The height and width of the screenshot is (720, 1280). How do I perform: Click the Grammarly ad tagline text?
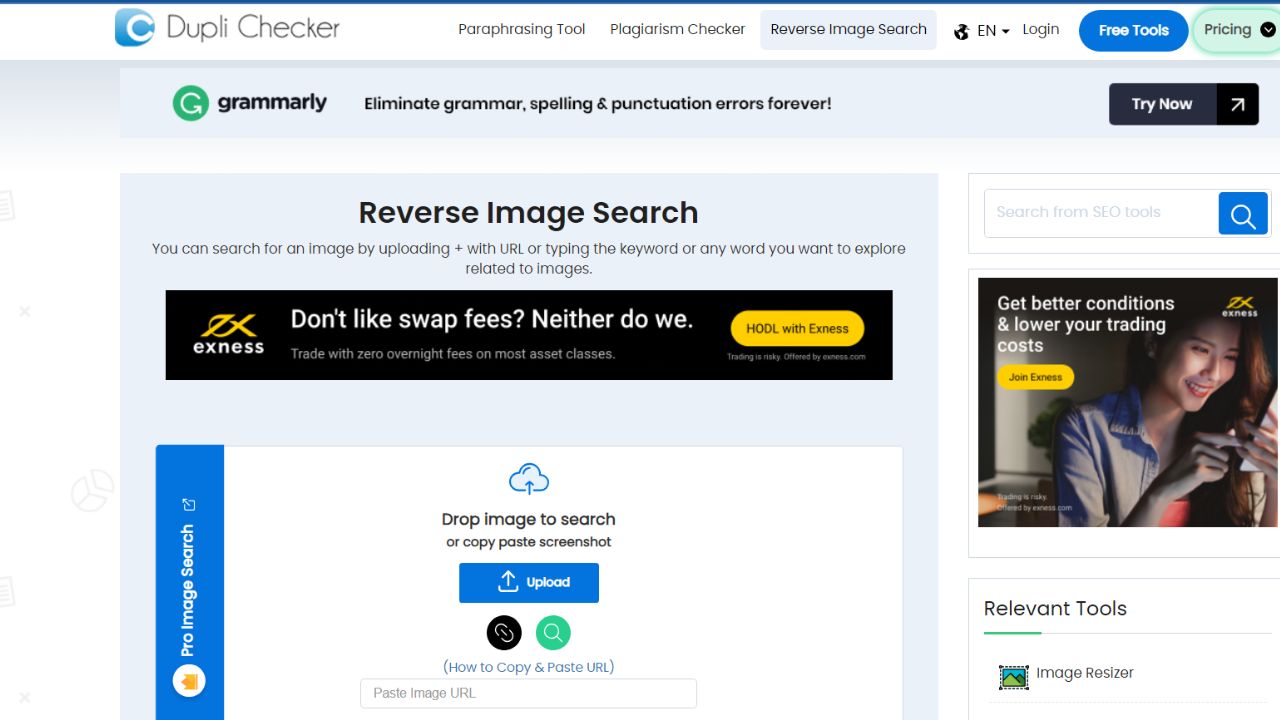tap(597, 103)
